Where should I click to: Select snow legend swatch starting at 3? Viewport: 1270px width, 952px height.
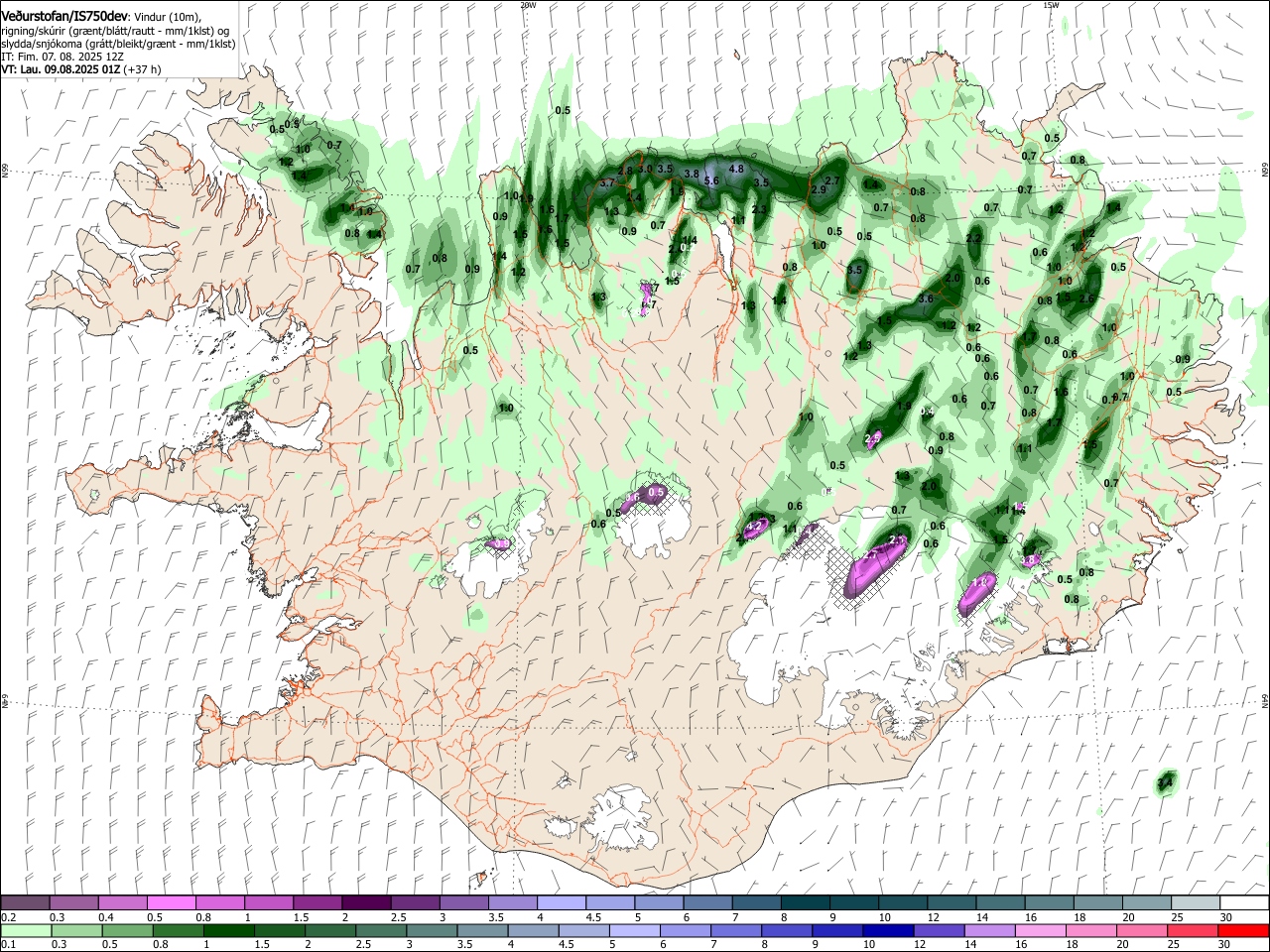[x=464, y=902]
